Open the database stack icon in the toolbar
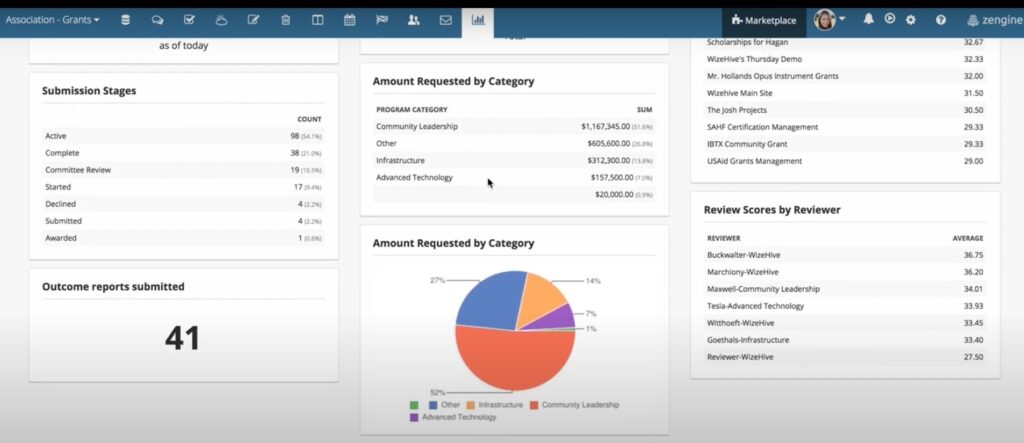 coord(125,20)
